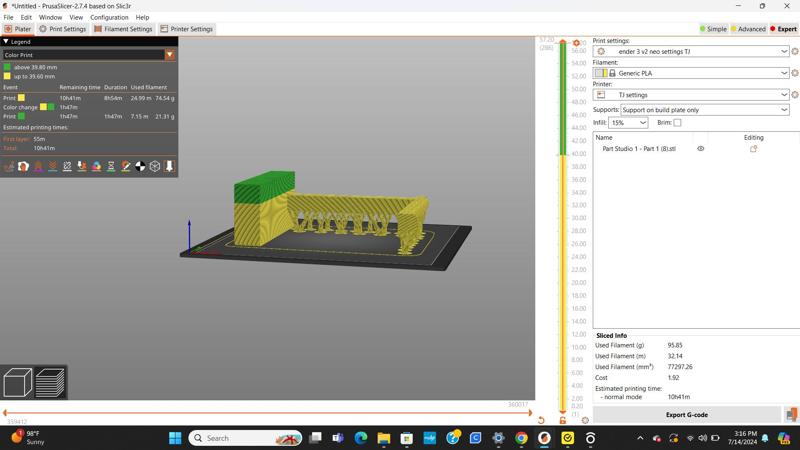Open Google Chrome from the taskbar

(521, 438)
